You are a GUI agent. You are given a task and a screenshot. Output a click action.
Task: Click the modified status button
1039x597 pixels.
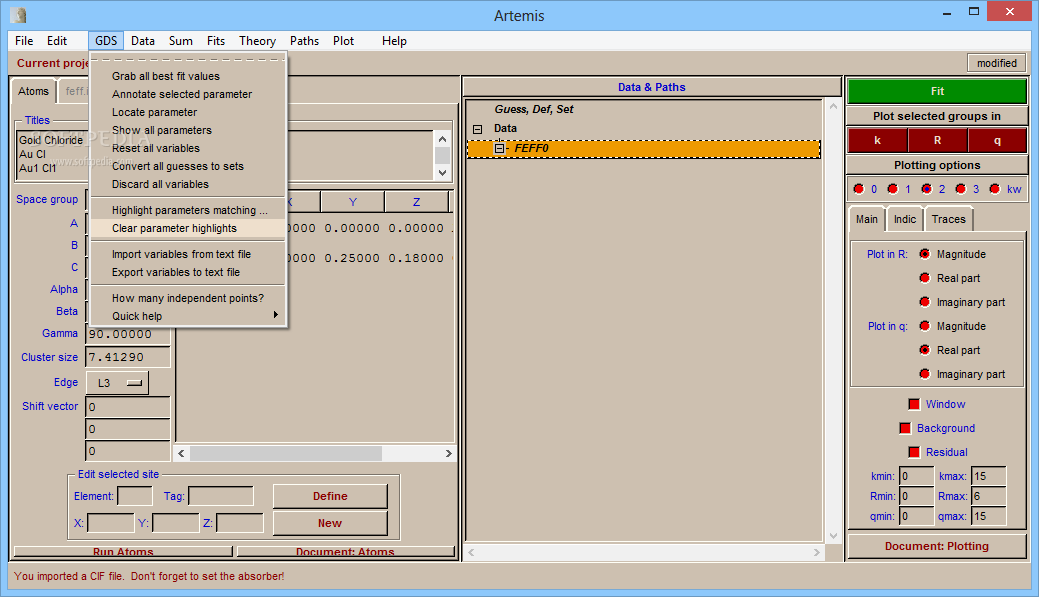point(997,63)
